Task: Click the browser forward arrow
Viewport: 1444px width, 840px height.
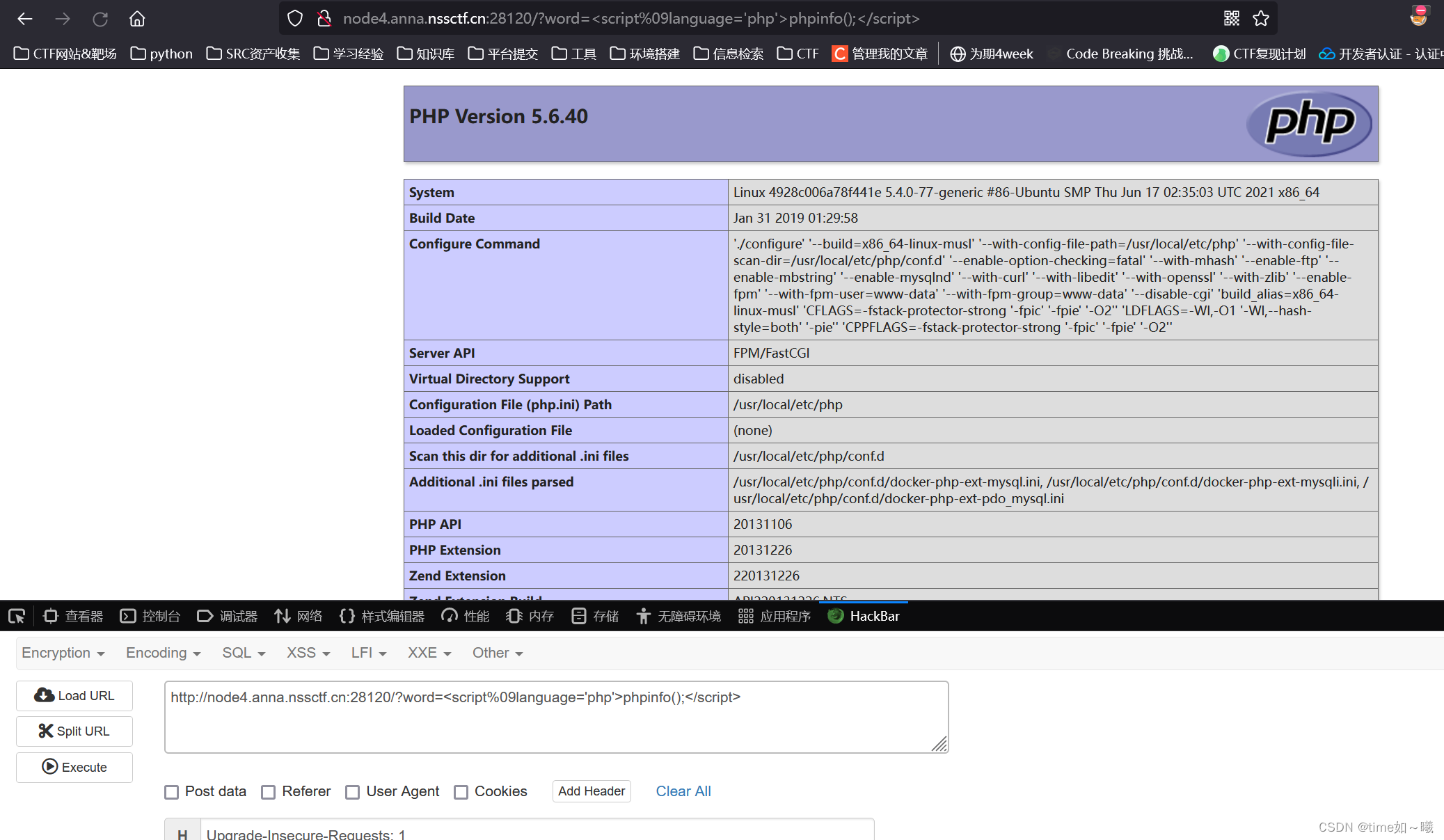Action: pos(63,19)
